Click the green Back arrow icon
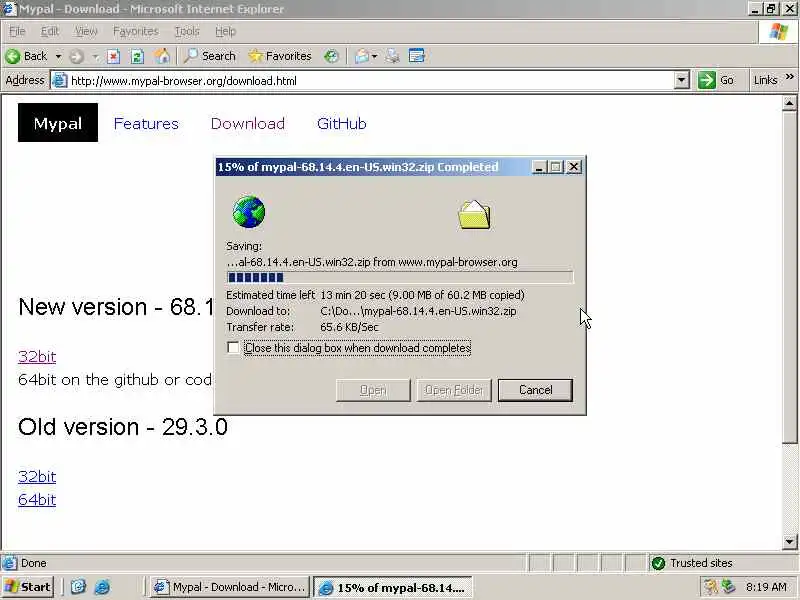 click(x=13, y=56)
